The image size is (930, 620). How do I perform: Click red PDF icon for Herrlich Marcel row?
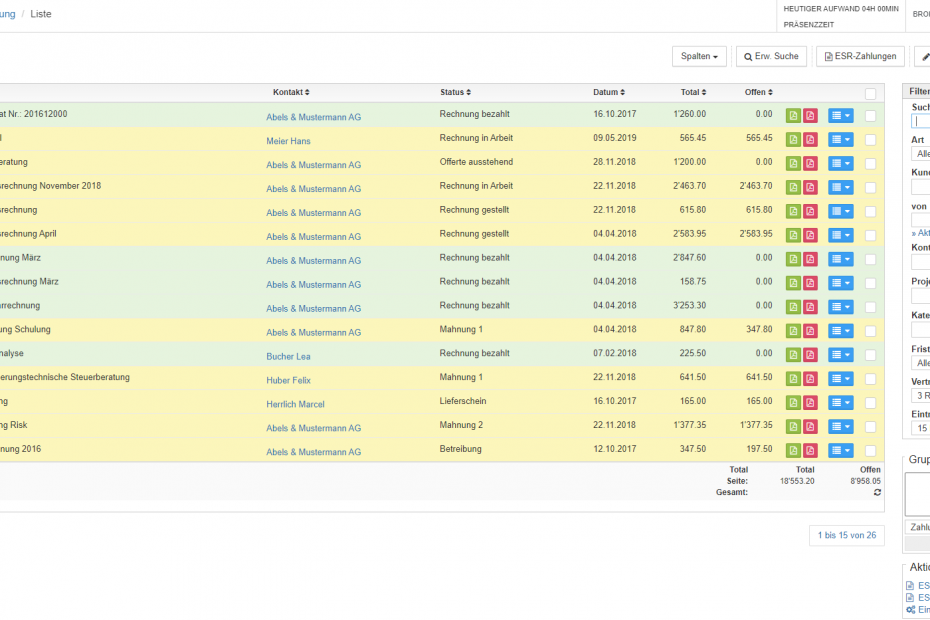(810, 403)
